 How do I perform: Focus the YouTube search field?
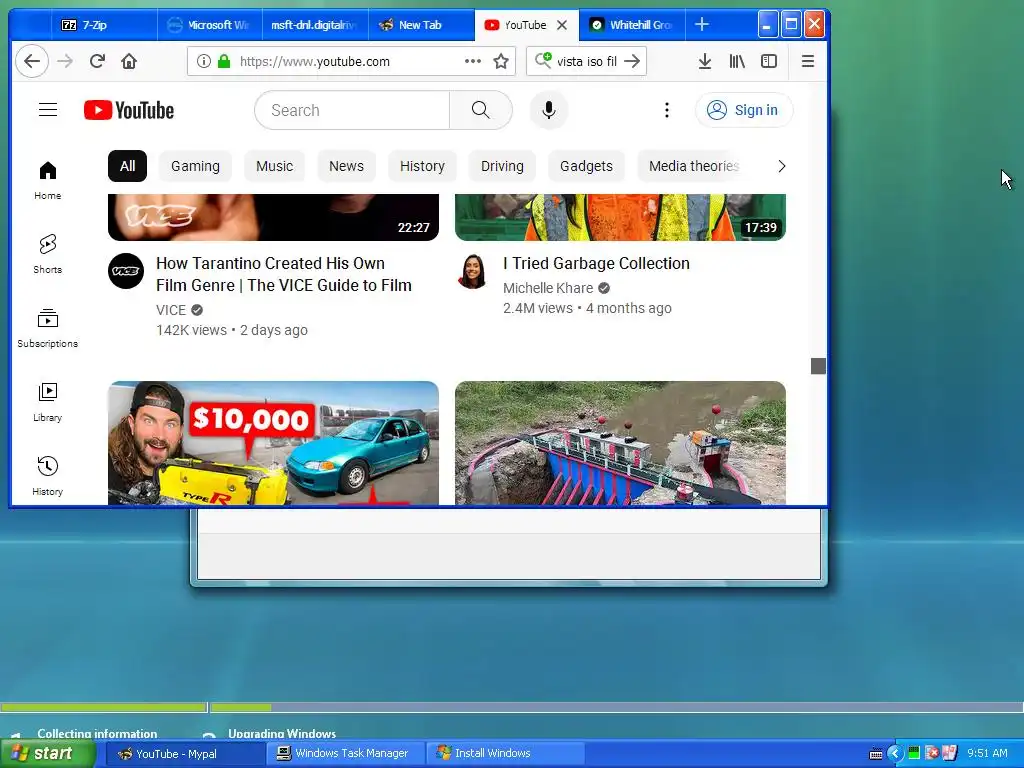(x=353, y=110)
